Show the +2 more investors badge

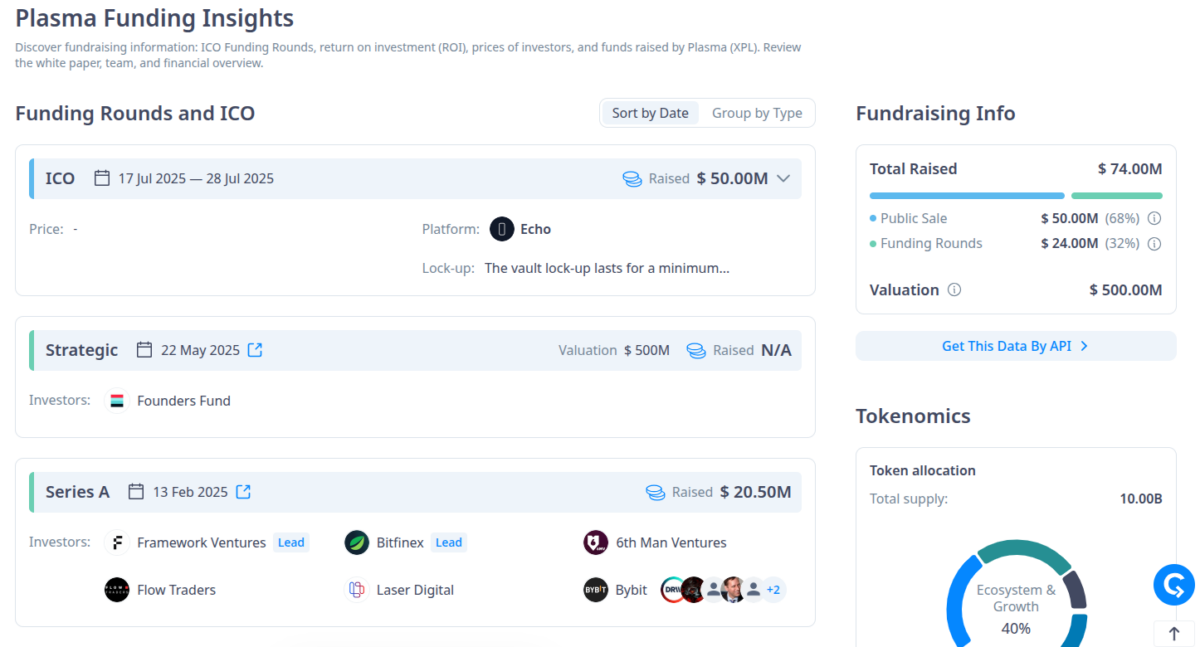point(773,590)
